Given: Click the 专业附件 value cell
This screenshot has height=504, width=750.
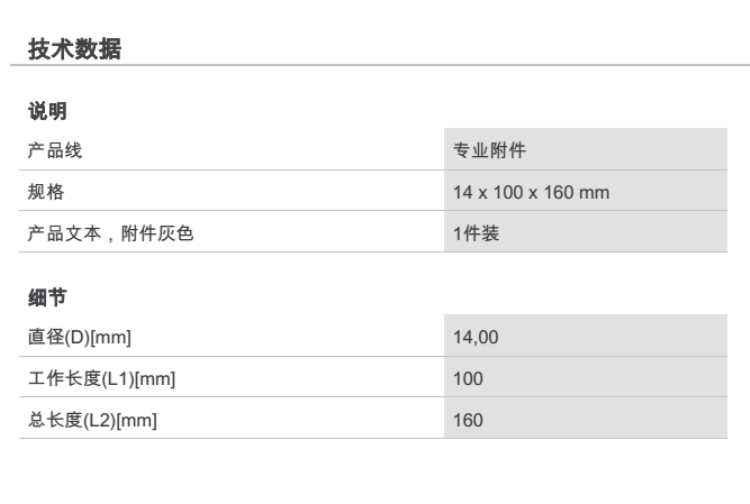Looking at the screenshot, I should coord(489,151).
